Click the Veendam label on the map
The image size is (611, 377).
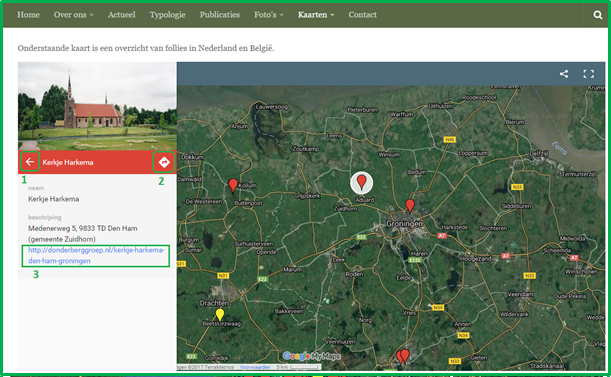pyautogui.click(x=520, y=294)
